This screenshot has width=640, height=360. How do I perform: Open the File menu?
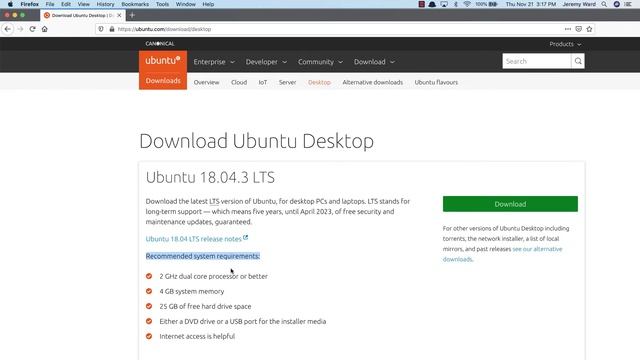[x=50, y=4]
